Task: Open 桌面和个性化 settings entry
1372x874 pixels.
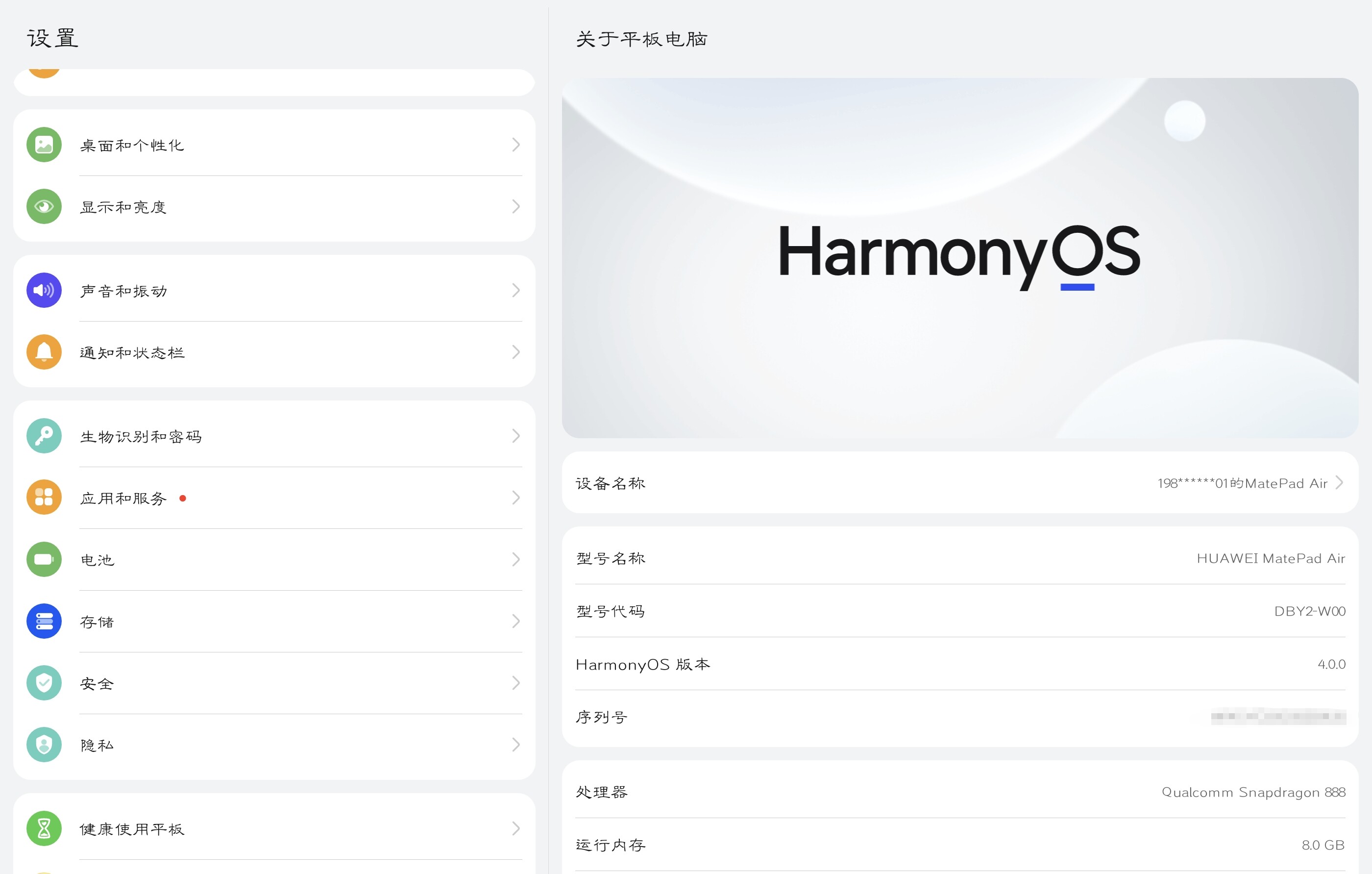Action: pyautogui.click(x=132, y=146)
